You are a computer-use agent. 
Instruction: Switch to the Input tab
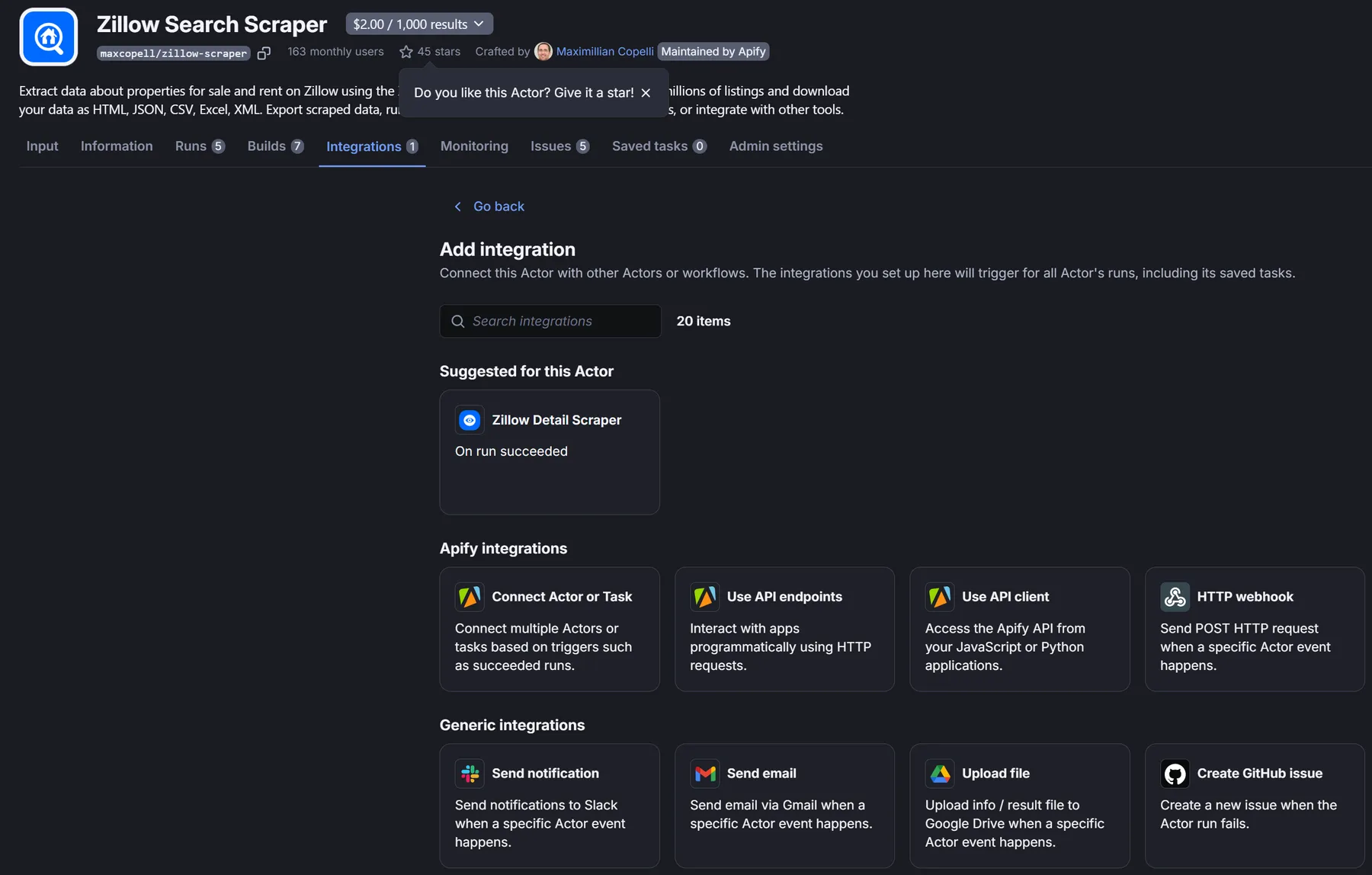coord(42,146)
